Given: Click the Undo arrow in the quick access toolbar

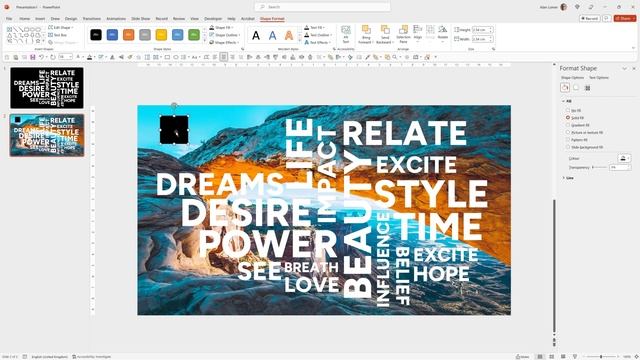Looking at the screenshot, I should pos(41,57).
